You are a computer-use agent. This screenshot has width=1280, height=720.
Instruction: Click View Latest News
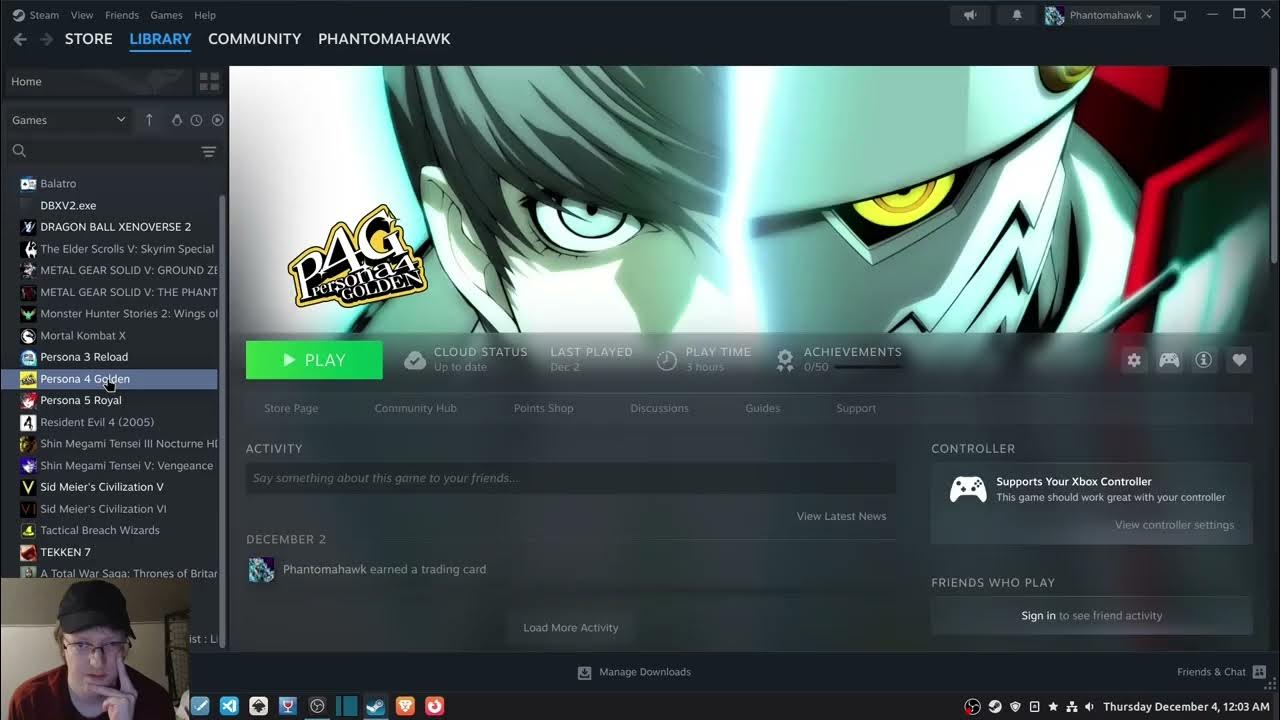click(x=841, y=516)
